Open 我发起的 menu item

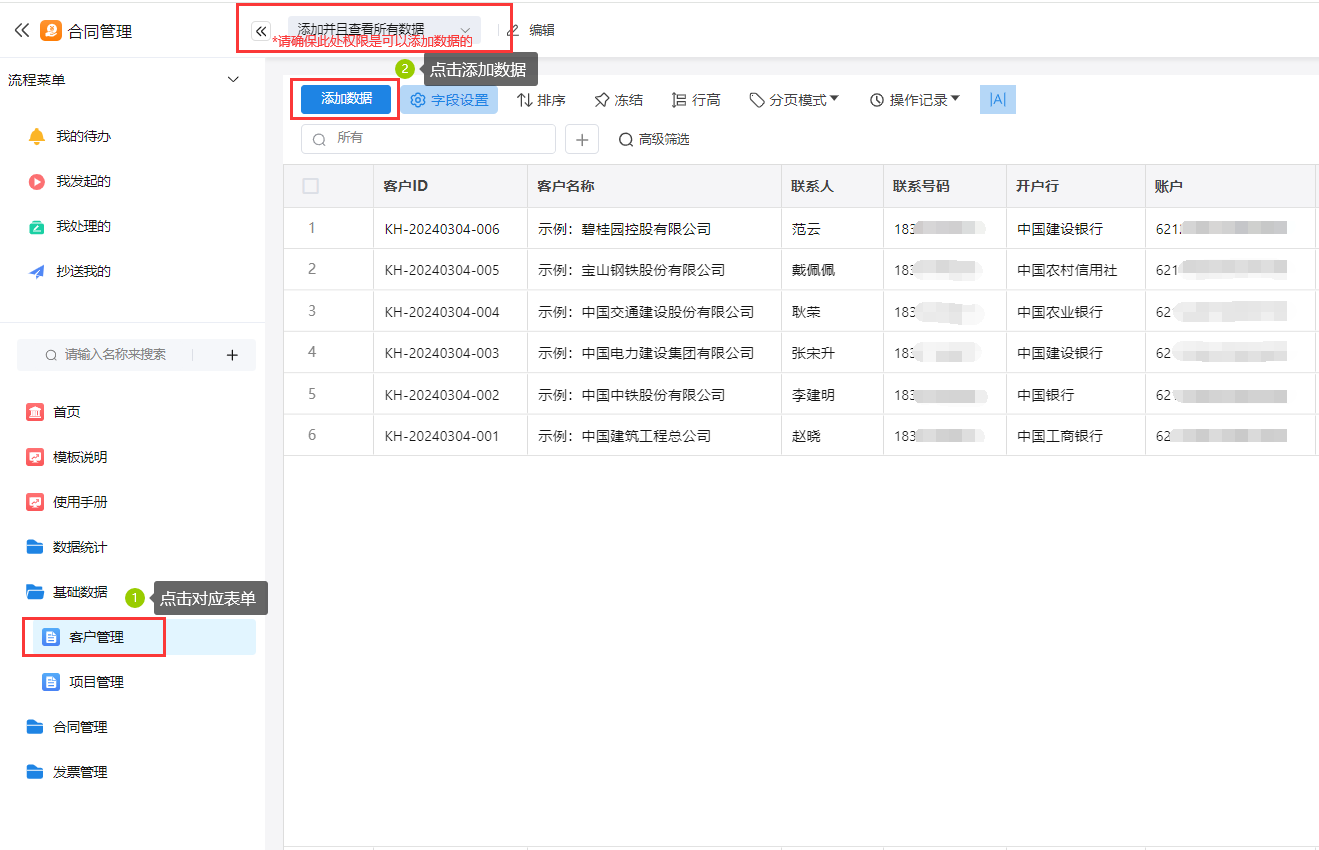[x=83, y=181]
